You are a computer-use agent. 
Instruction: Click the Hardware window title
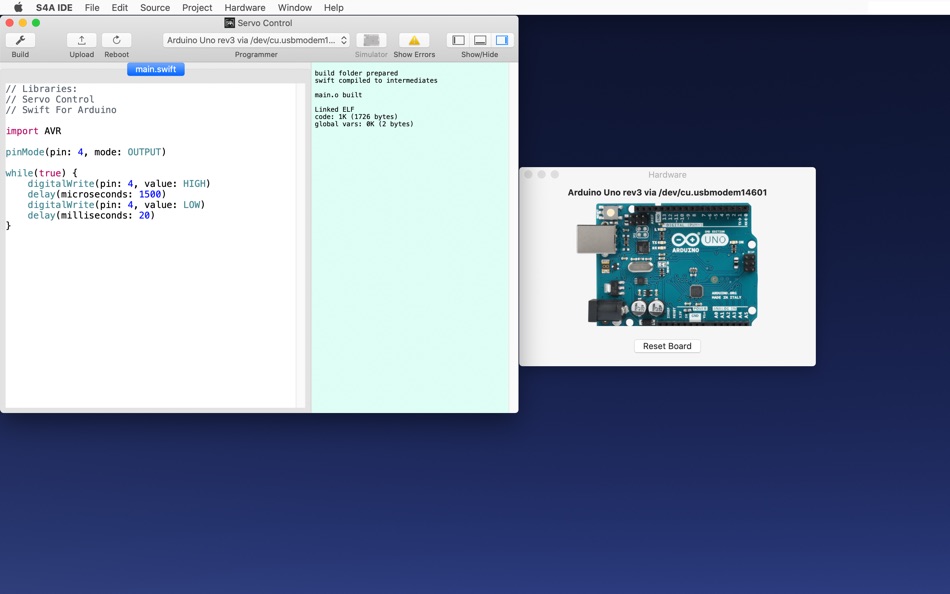tap(667, 175)
